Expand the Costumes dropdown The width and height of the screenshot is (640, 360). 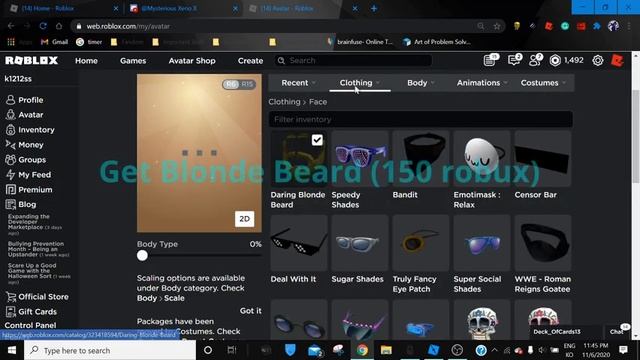[x=543, y=83]
